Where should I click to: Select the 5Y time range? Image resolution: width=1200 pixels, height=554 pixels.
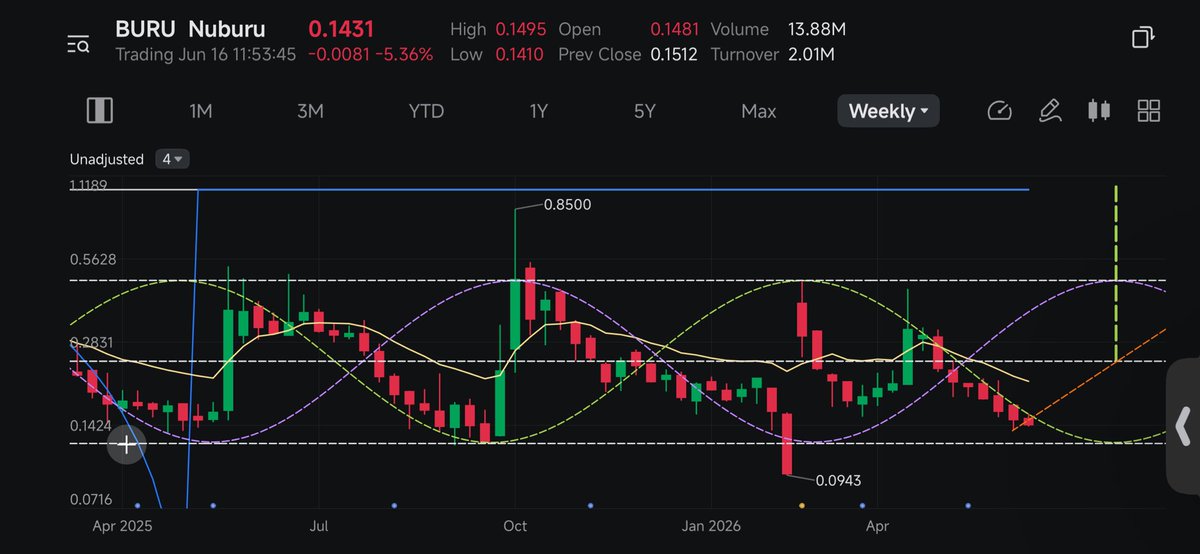(644, 111)
